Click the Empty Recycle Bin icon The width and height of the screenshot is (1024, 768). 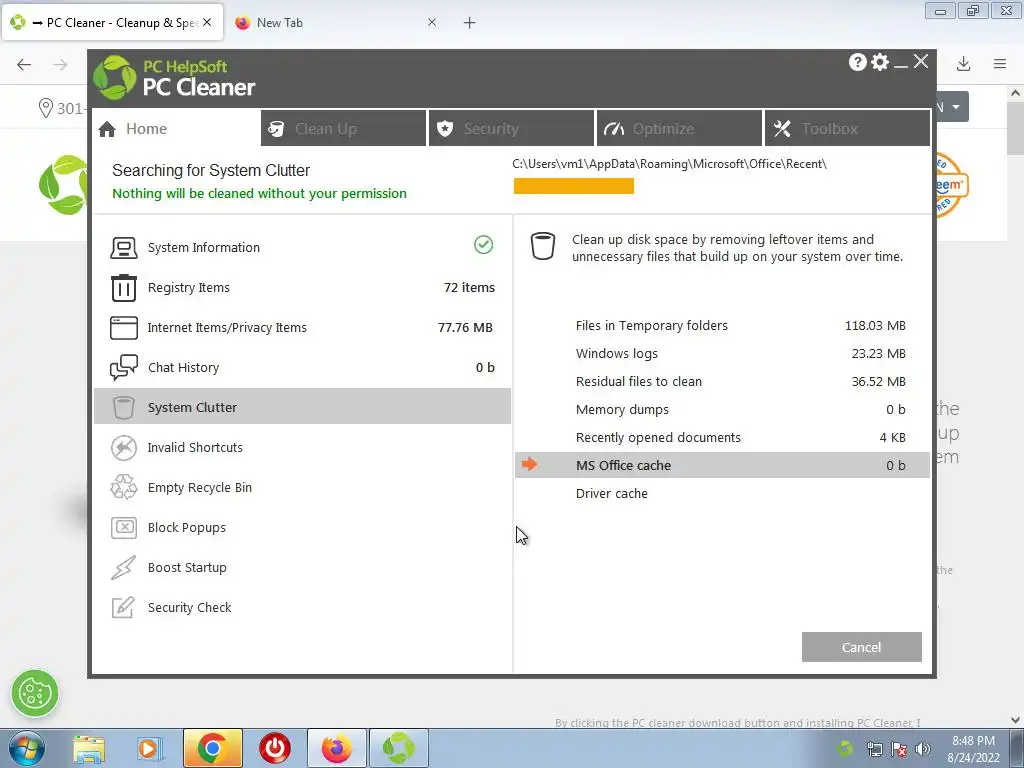tap(123, 487)
